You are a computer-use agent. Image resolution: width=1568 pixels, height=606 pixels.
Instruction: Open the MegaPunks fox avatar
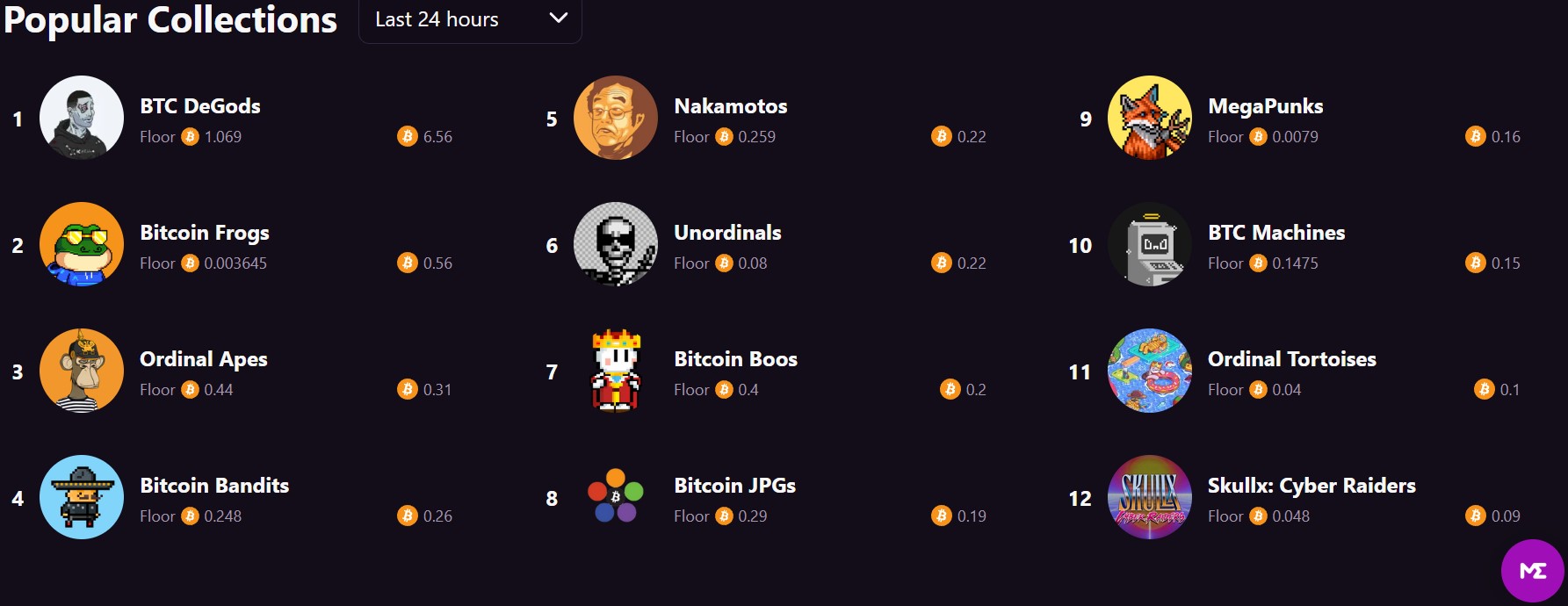pyautogui.click(x=1150, y=118)
